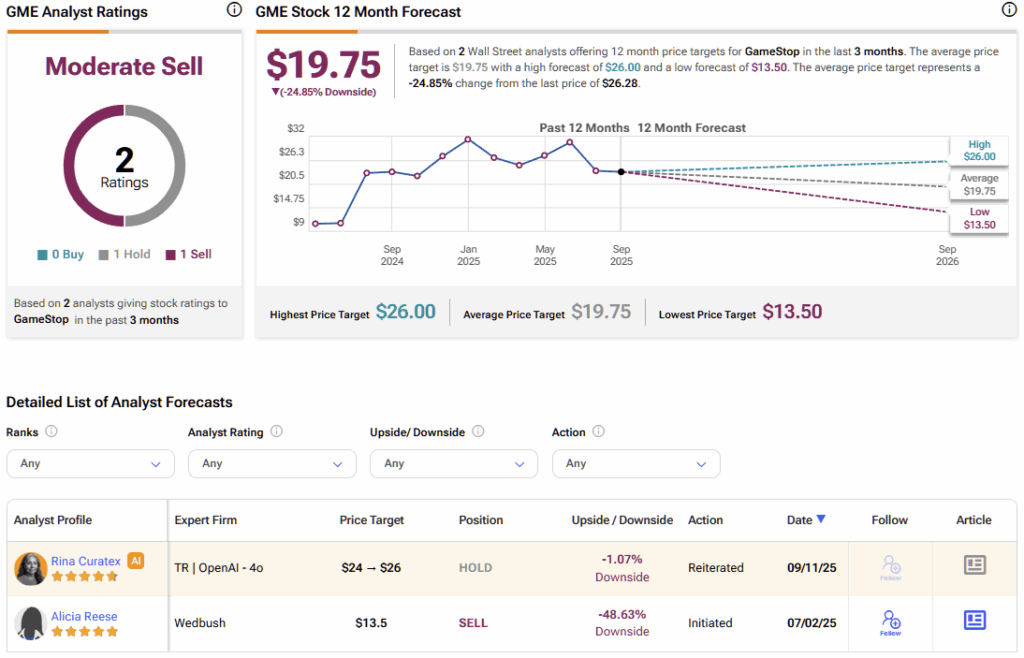Follow analyst Alicia Reese
This screenshot has height=658, width=1024.
pyautogui.click(x=891, y=623)
